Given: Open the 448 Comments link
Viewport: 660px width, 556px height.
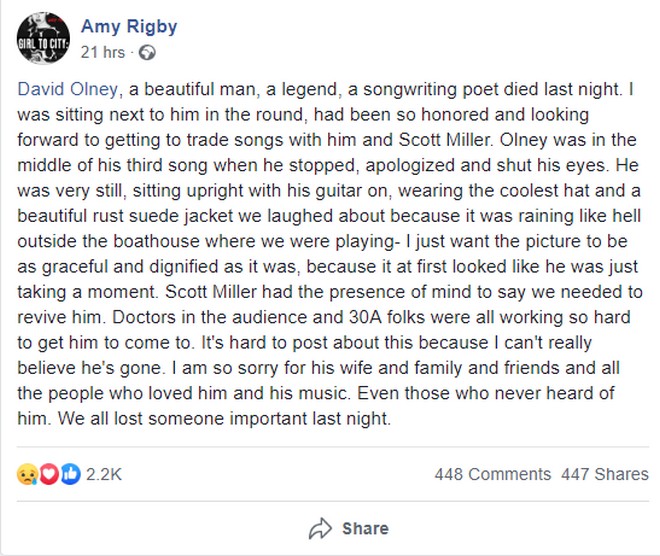Looking at the screenshot, I should click(x=492, y=475).
